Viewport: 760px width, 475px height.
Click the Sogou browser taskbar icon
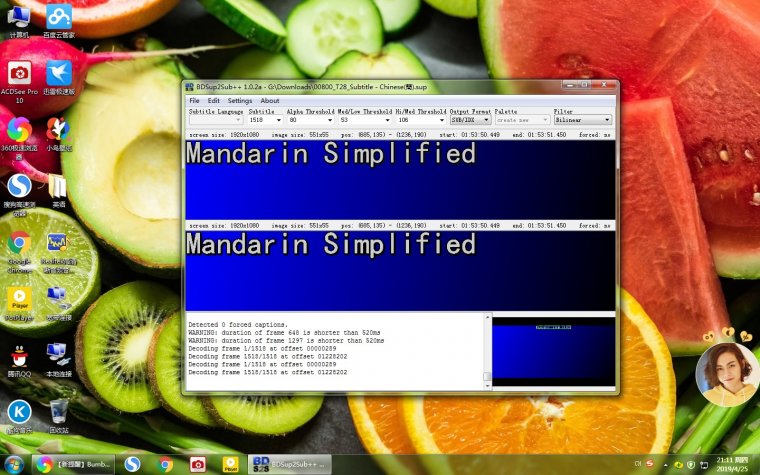pos(132,464)
